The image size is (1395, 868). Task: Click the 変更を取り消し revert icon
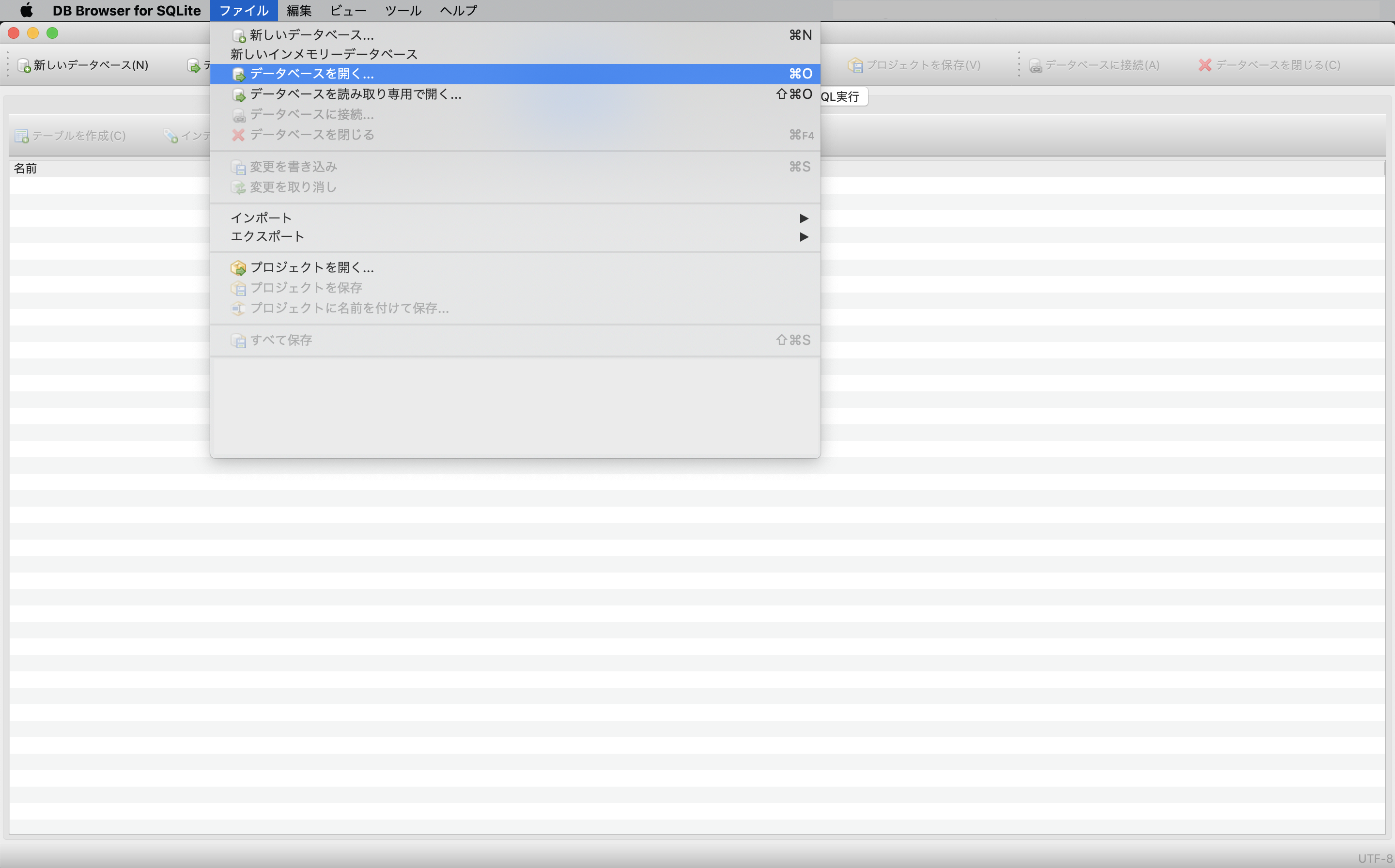(x=238, y=187)
